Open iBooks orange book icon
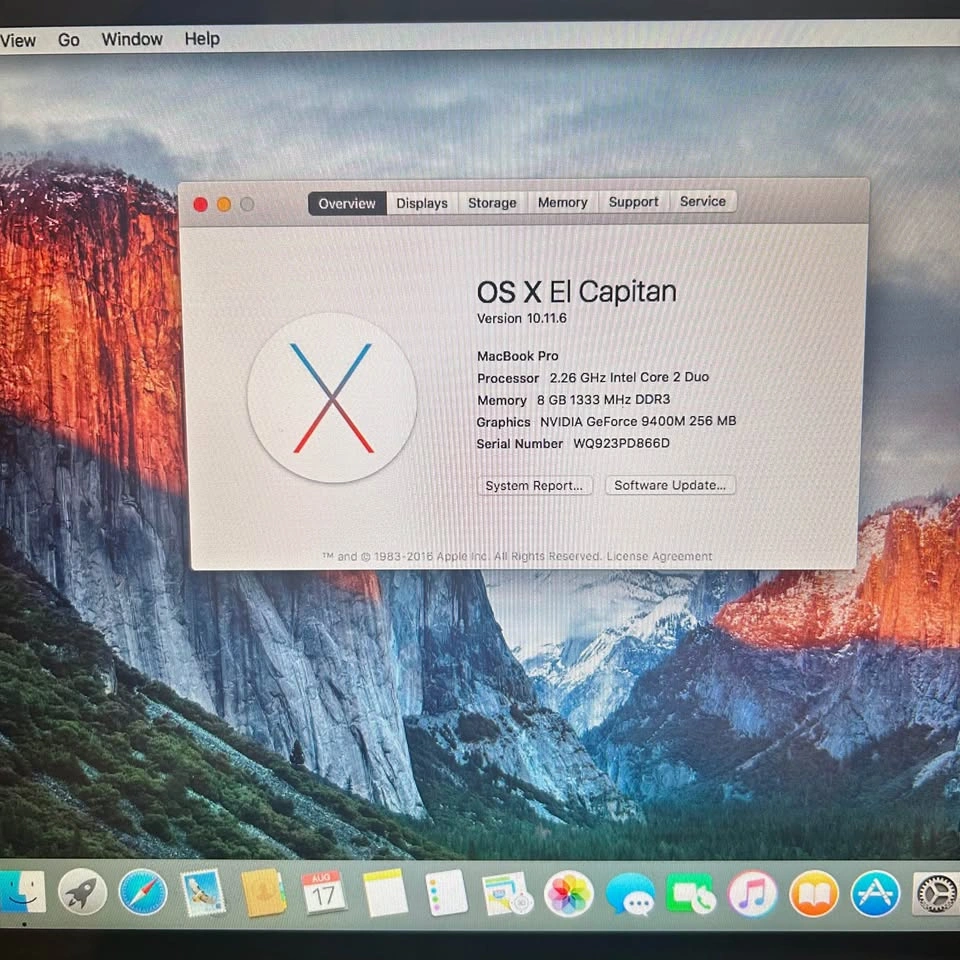 pyautogui.click(x=814, y=894)
